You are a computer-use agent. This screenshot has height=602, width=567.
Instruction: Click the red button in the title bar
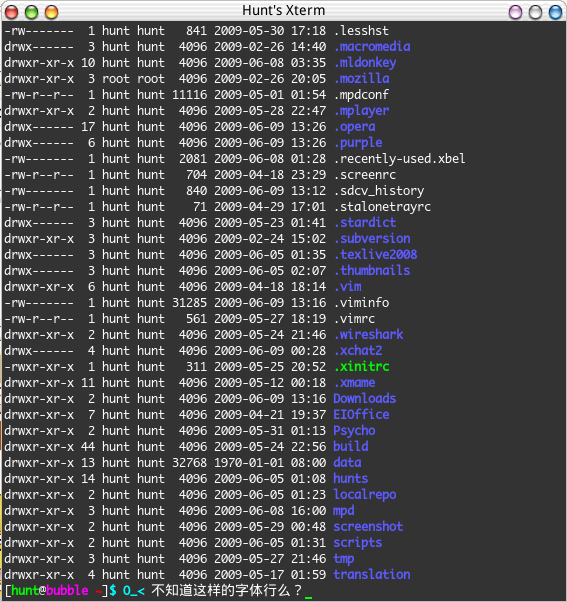[x=12, y=12]
